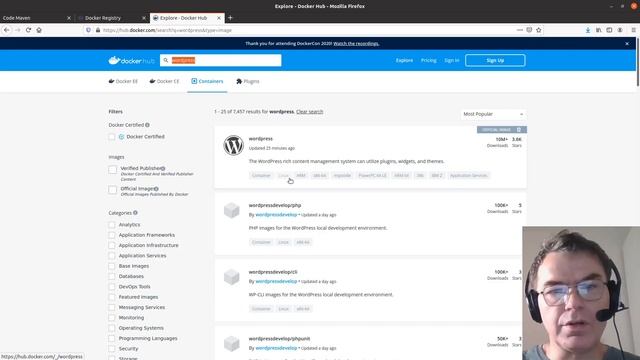Click wordpressdevelop publisher link under wordpressdevelop/php
640x360 pixels.
pos(276,215)
